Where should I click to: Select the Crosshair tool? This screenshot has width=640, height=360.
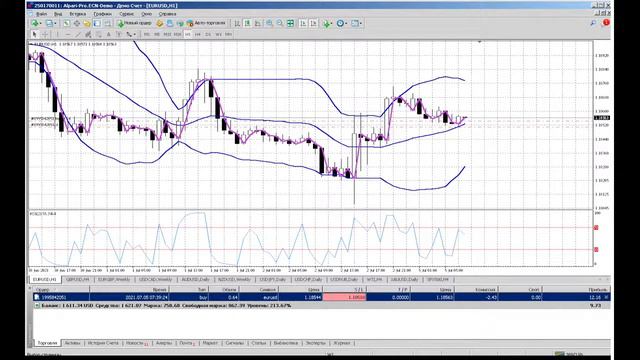(44, 34)
